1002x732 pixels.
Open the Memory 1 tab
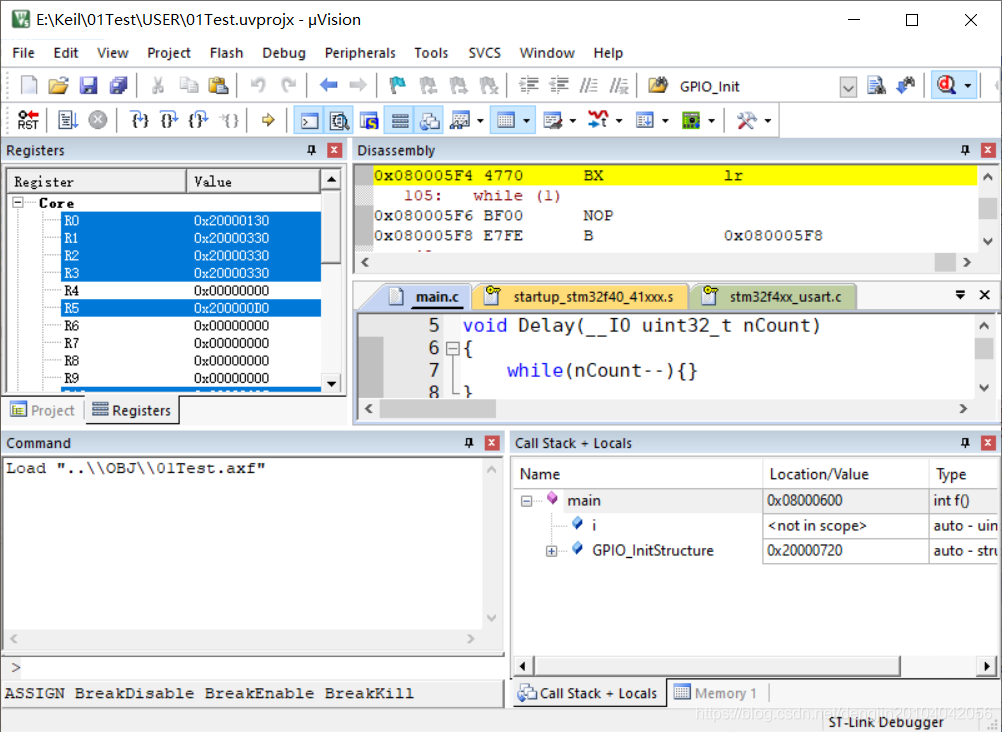click(x=716, y=694)
